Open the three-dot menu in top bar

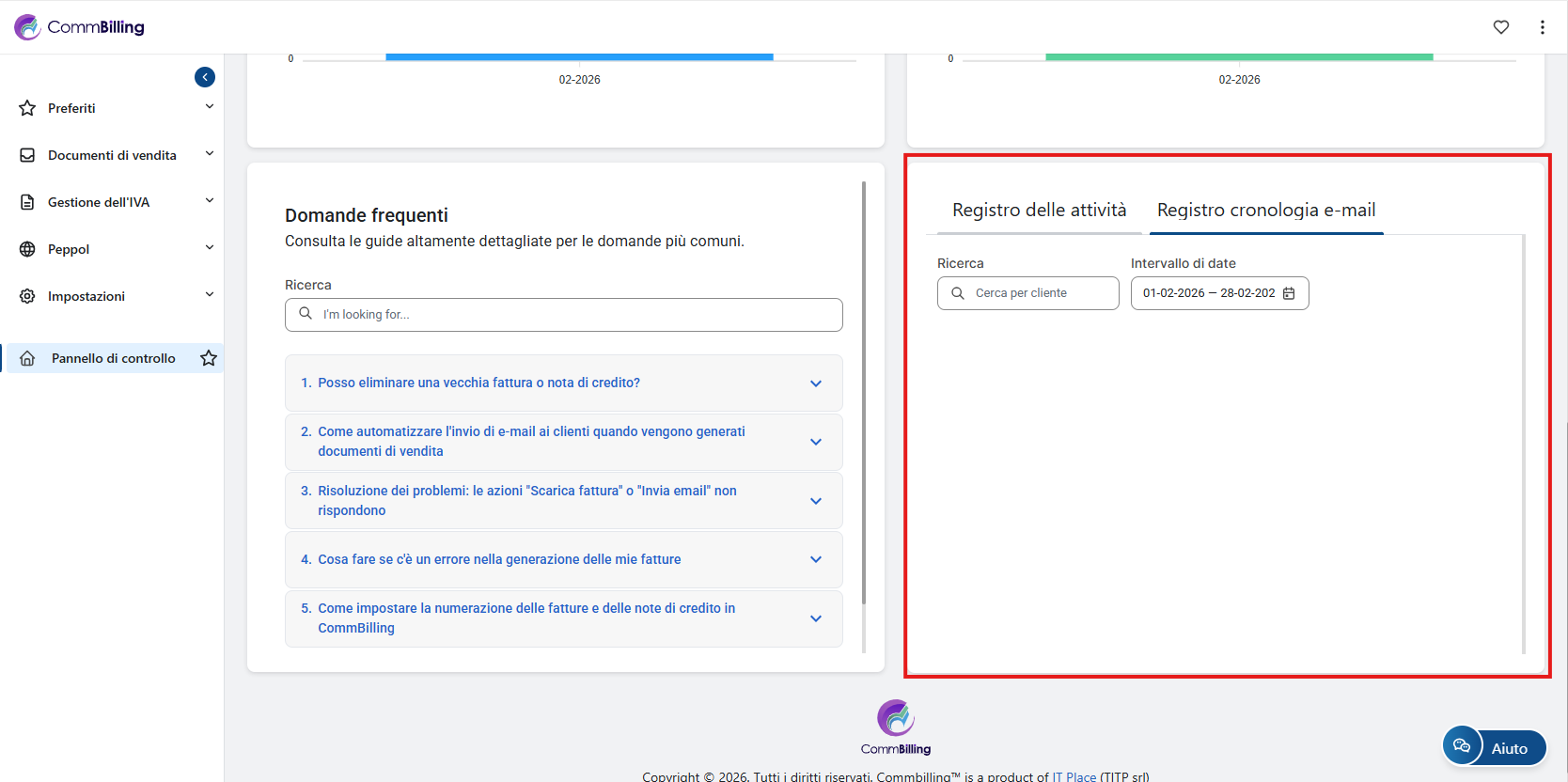pyautogui.click(x=1543, y=27)
